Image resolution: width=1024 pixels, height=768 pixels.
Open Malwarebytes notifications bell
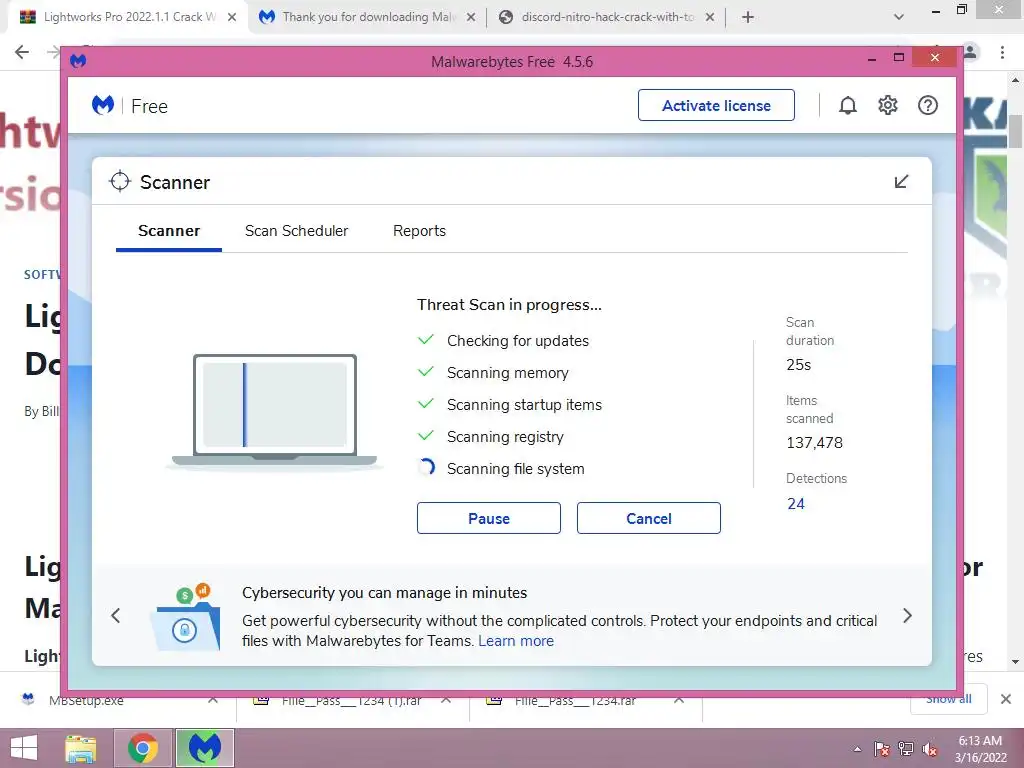tap(847, 105)
